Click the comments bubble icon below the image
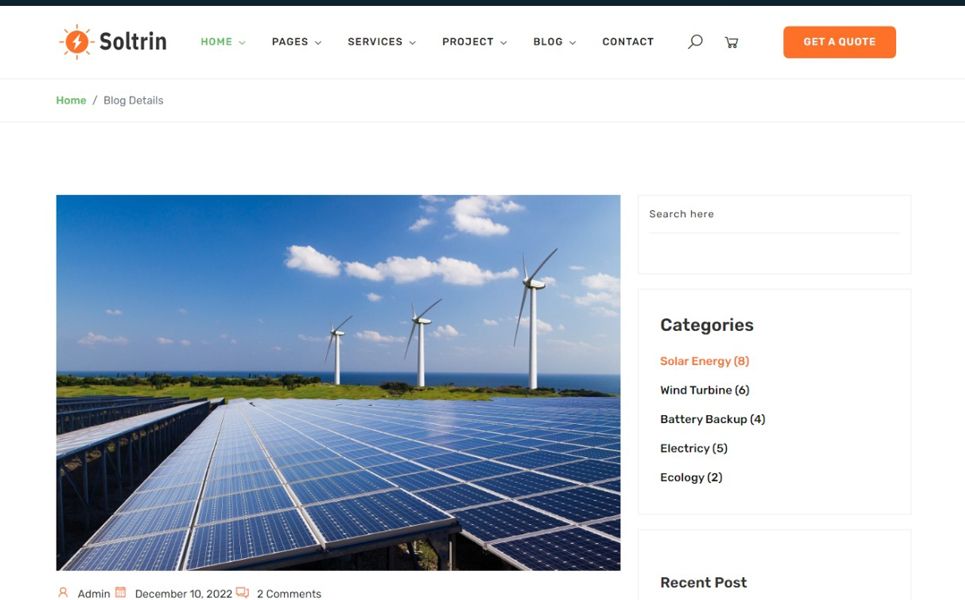Image resolution: width=965 pixels, height=600 pixels. pos(241,592)
